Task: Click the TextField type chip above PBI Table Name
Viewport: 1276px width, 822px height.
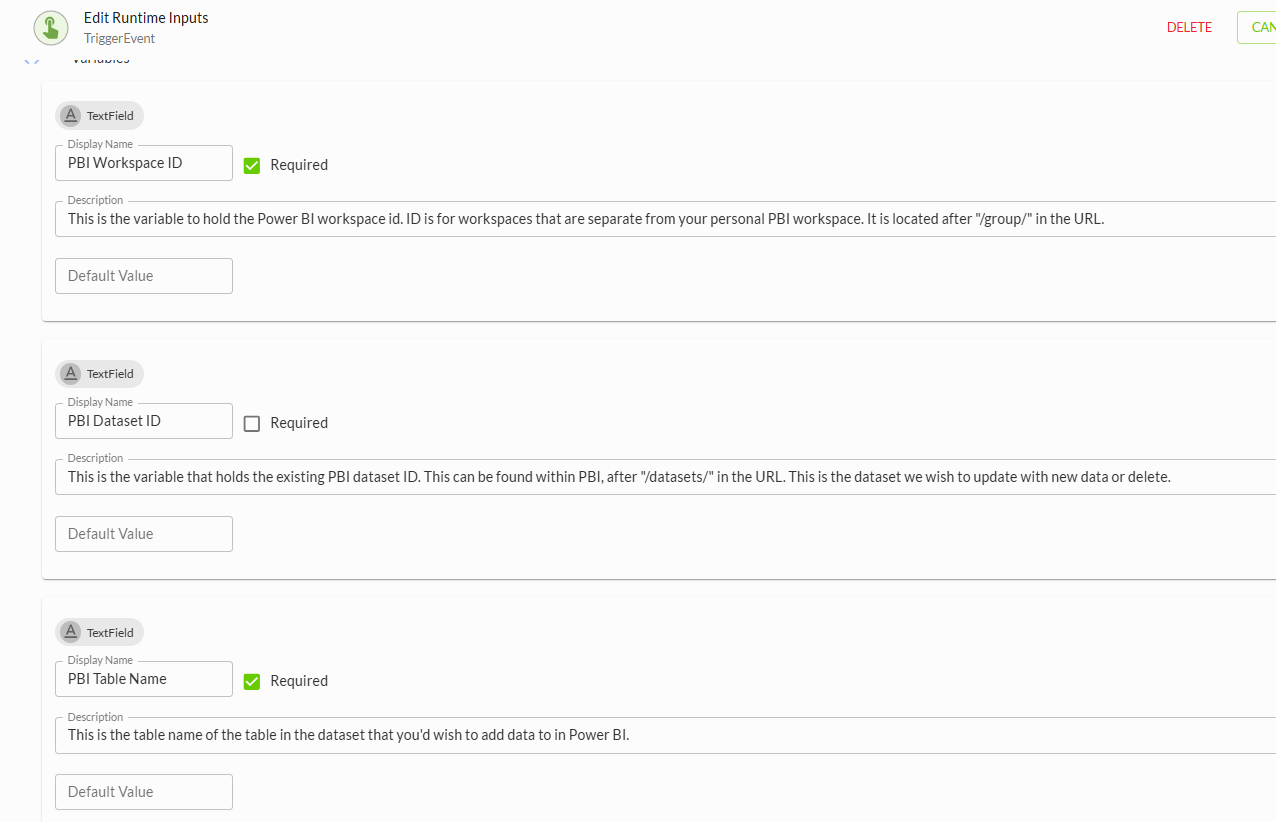Action: [99, 632]
